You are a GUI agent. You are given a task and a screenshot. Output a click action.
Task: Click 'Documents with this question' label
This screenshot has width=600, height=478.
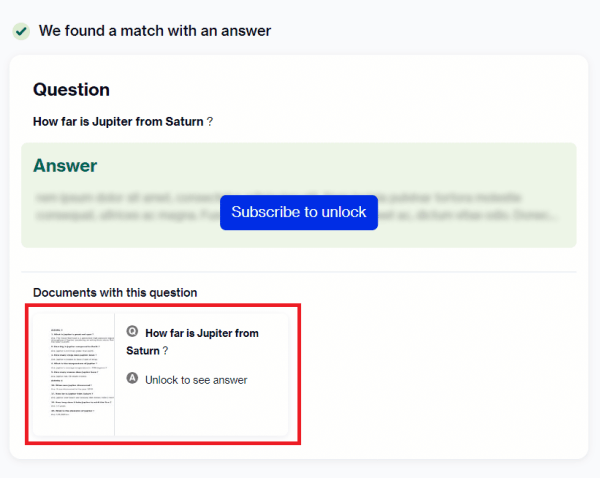pos(115,293)
